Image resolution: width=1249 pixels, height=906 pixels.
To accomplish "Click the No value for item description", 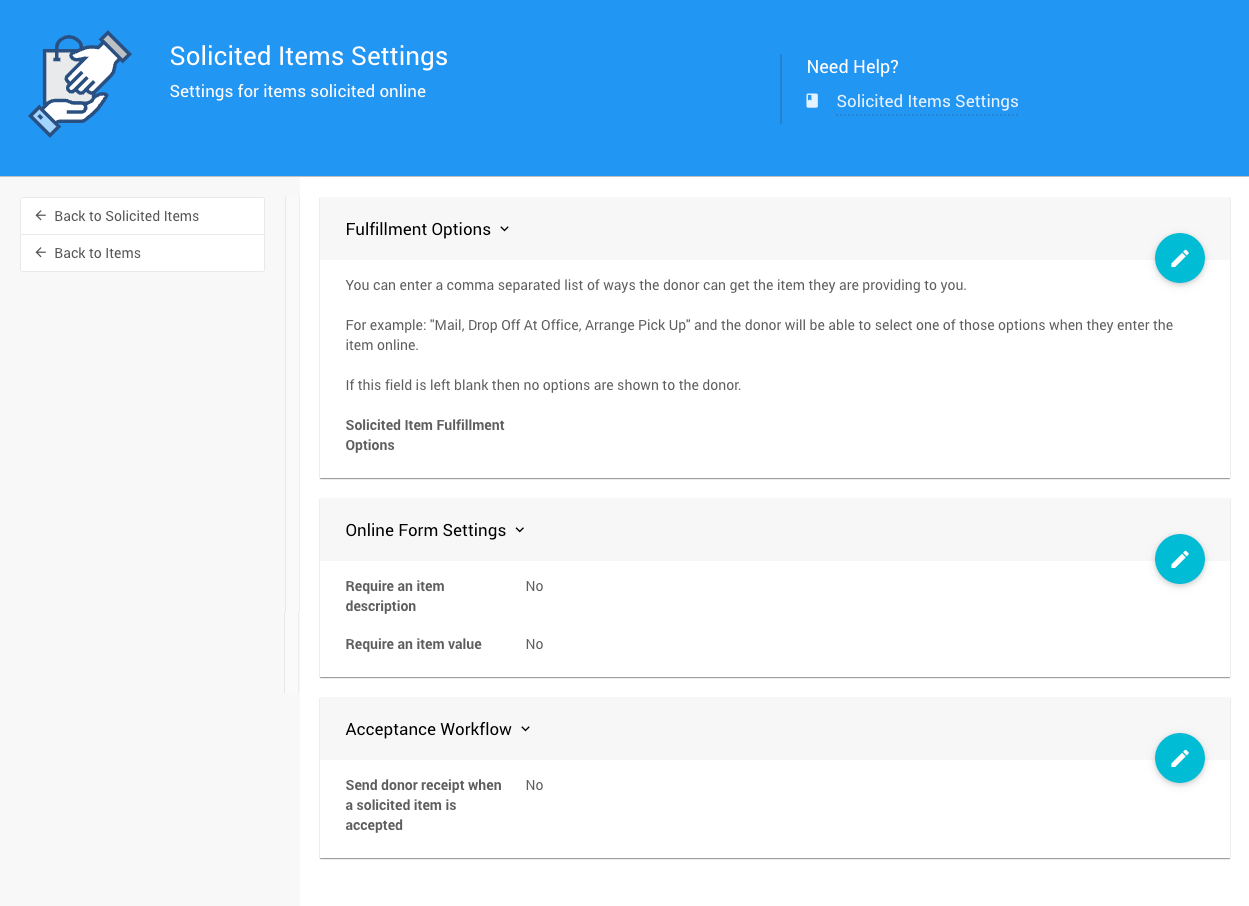I will (x=534, y=586).
